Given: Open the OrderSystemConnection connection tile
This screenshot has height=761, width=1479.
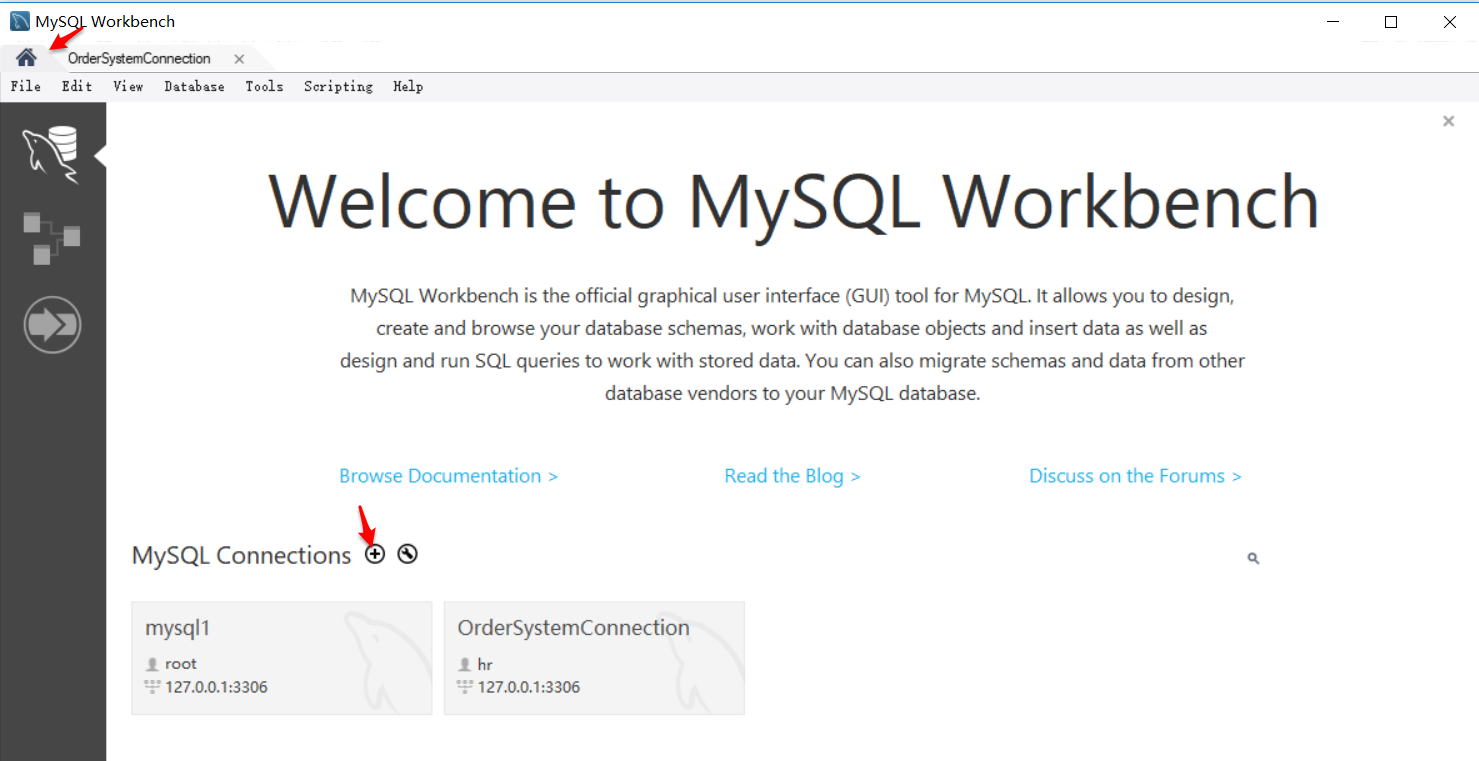Looking at the screenshot, I should pyautogui.click(x=594, y=658).
